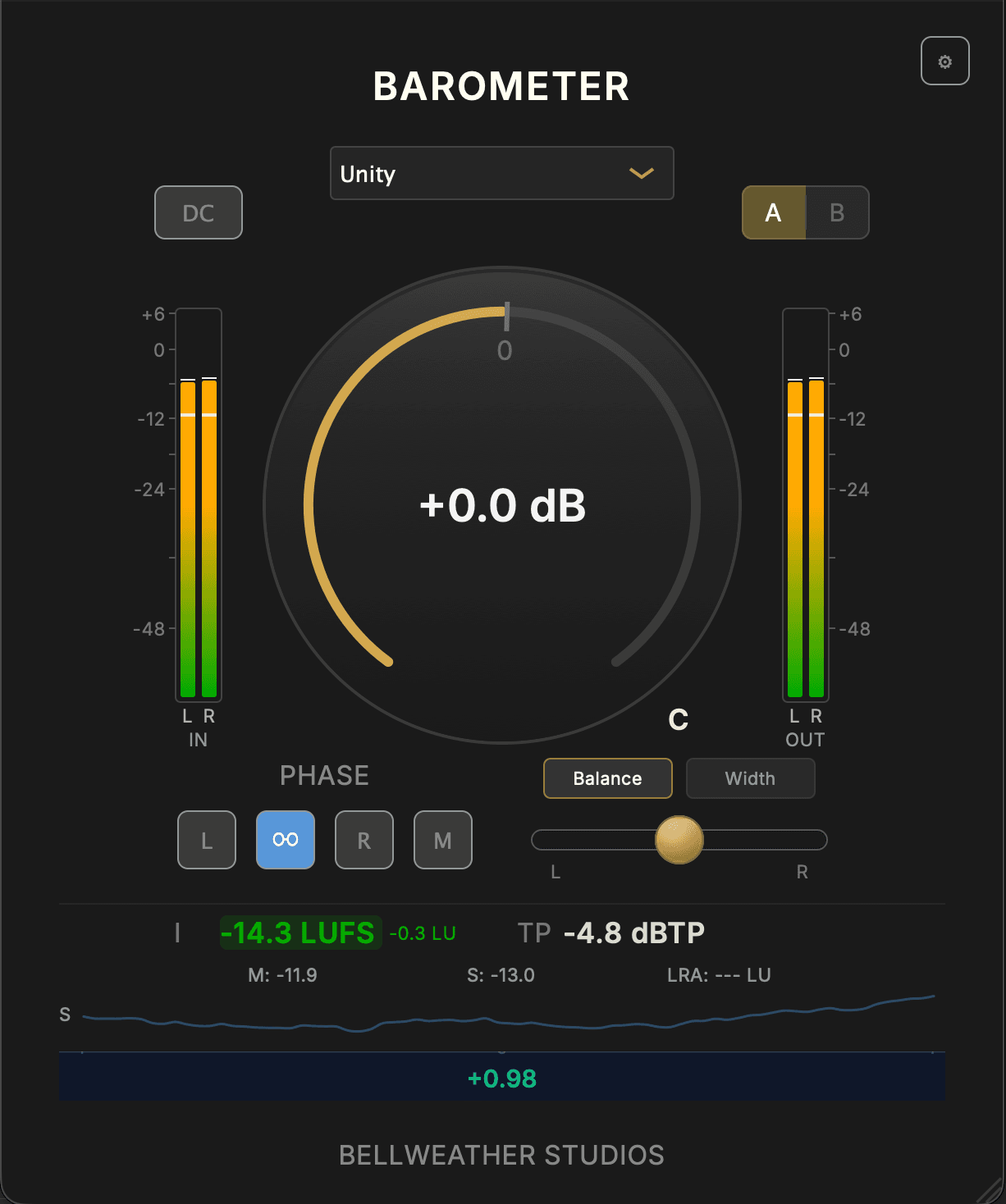Toggle the DC filter button
Image resolution: width=1006 pixels, height=1204 pixels.
[x=199, y=212]
